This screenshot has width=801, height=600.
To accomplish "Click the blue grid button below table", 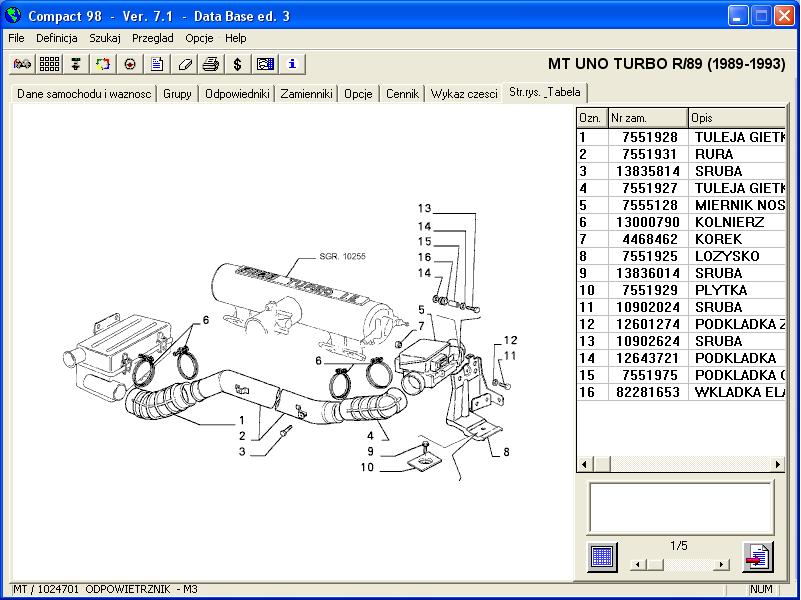I will [x=602, y=555].
